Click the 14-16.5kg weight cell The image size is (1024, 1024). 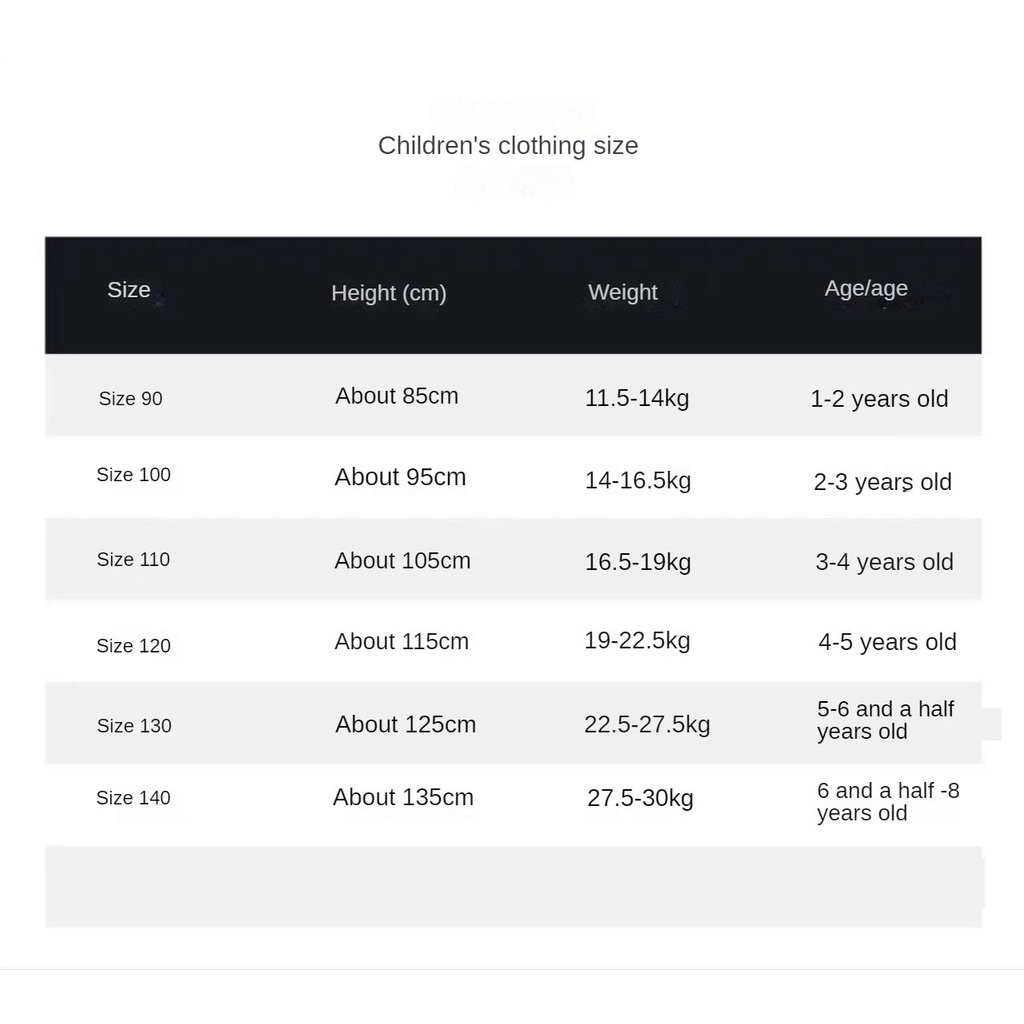pyautogui.click(x=638, y=481)
